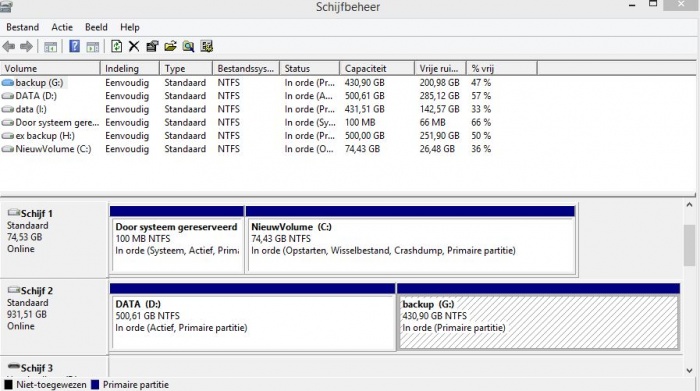Sort by the Vrije ruimte column header

pyautogui.click(x=440, y=68)
